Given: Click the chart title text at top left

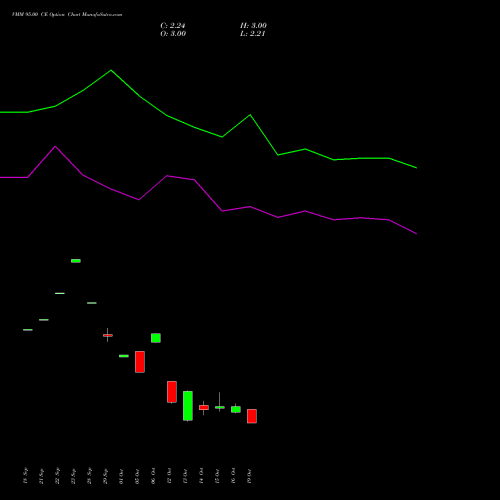Looking at the screenshot, I should coord(67,15).
